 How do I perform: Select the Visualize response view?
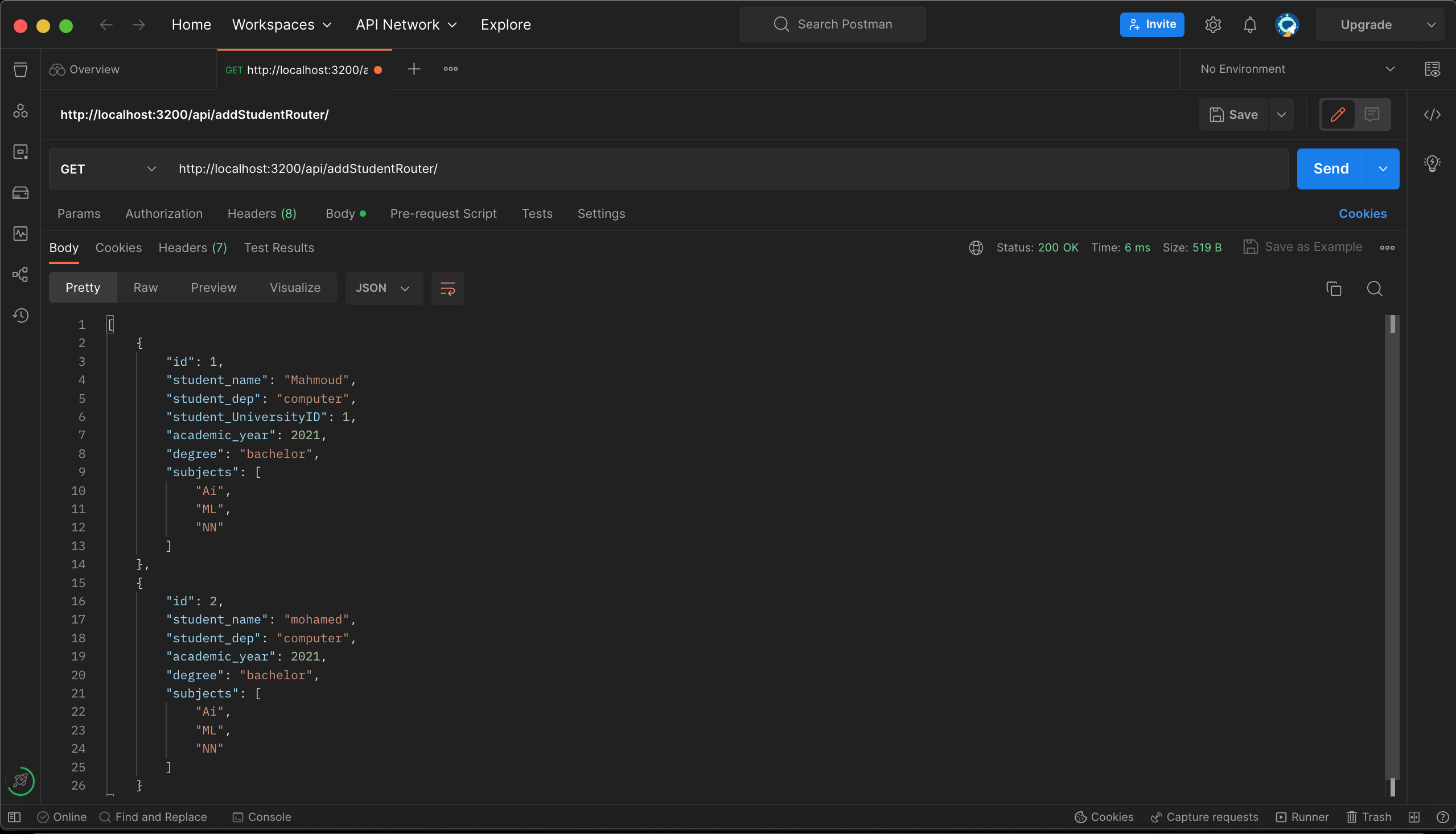[295, 287]
